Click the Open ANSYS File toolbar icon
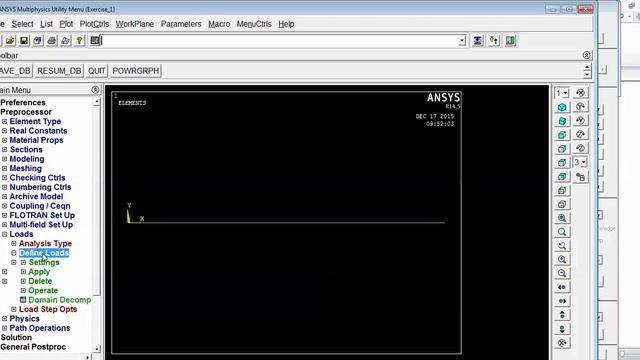Image resolution: width=640 pixels, height=360 pixels. coord(10,40)
